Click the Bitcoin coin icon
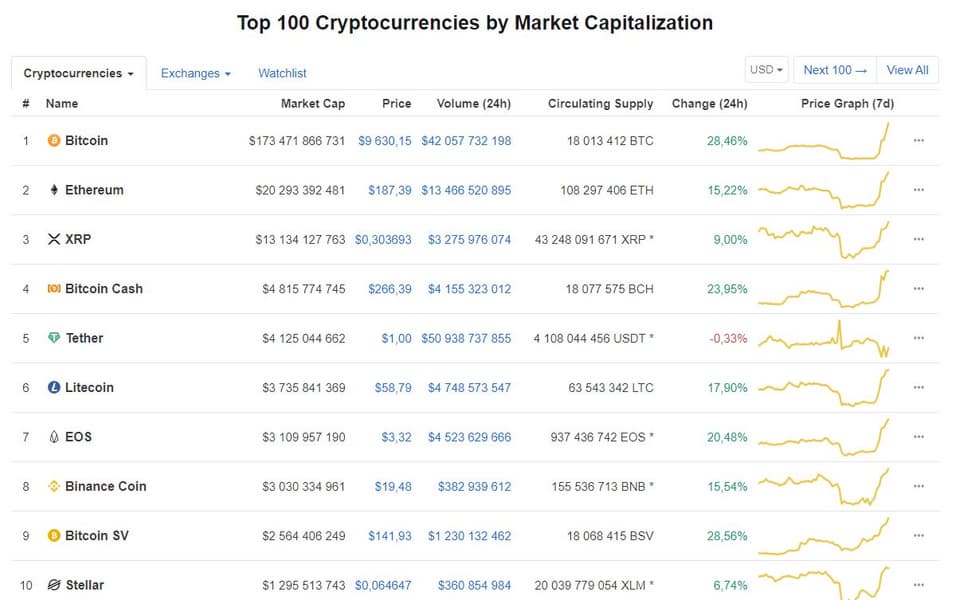The height and width of the screenshot is (600, 979). point(54,141)
